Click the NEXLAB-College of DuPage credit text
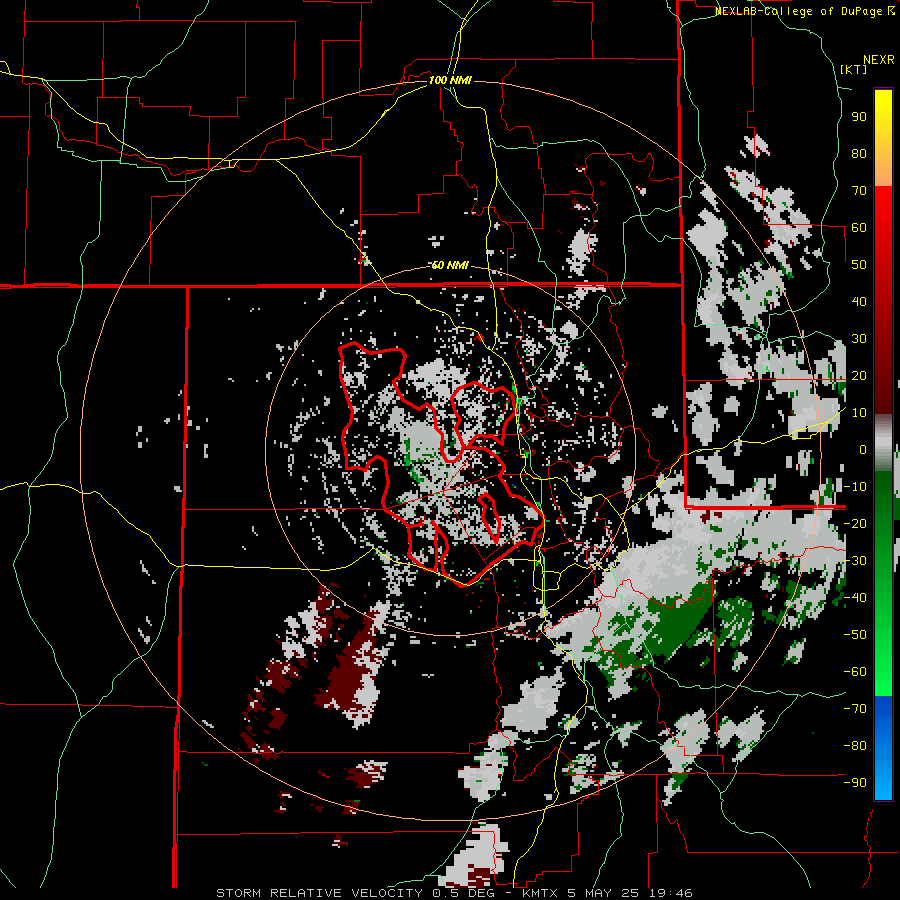The width and height of the screenshot is (900, 900). point(804,11)
